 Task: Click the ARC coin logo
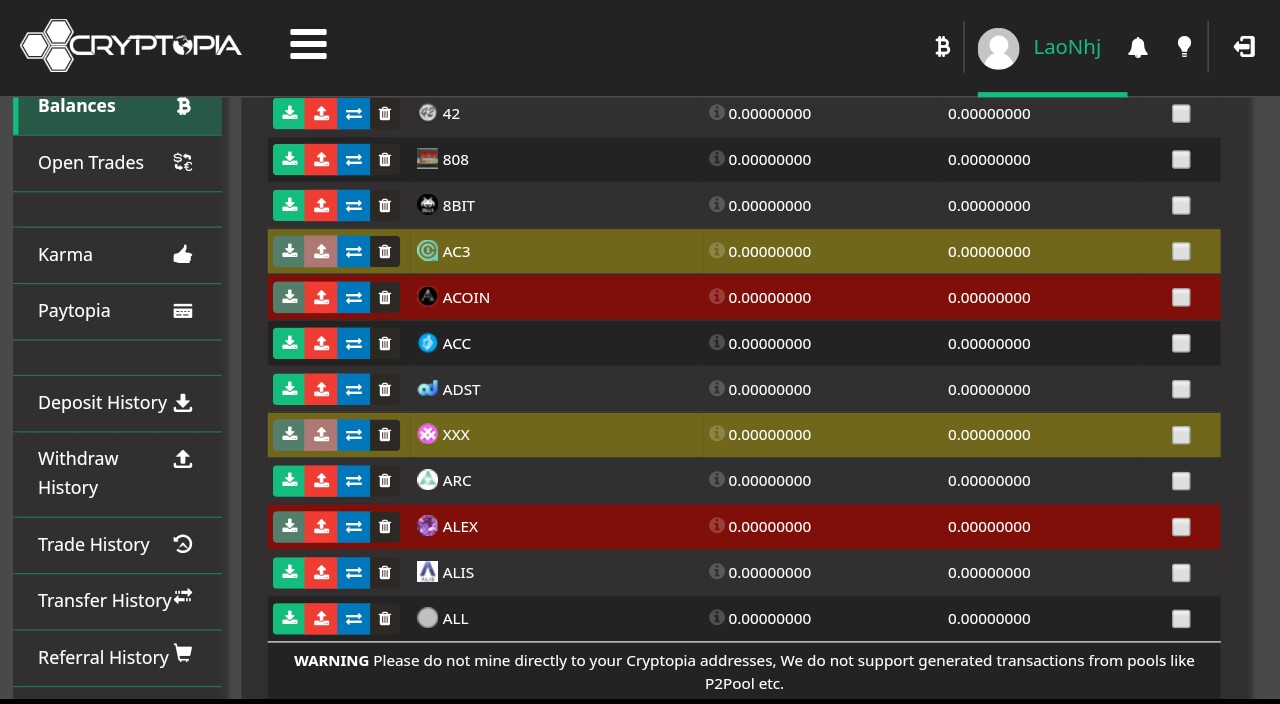(427, 480)
